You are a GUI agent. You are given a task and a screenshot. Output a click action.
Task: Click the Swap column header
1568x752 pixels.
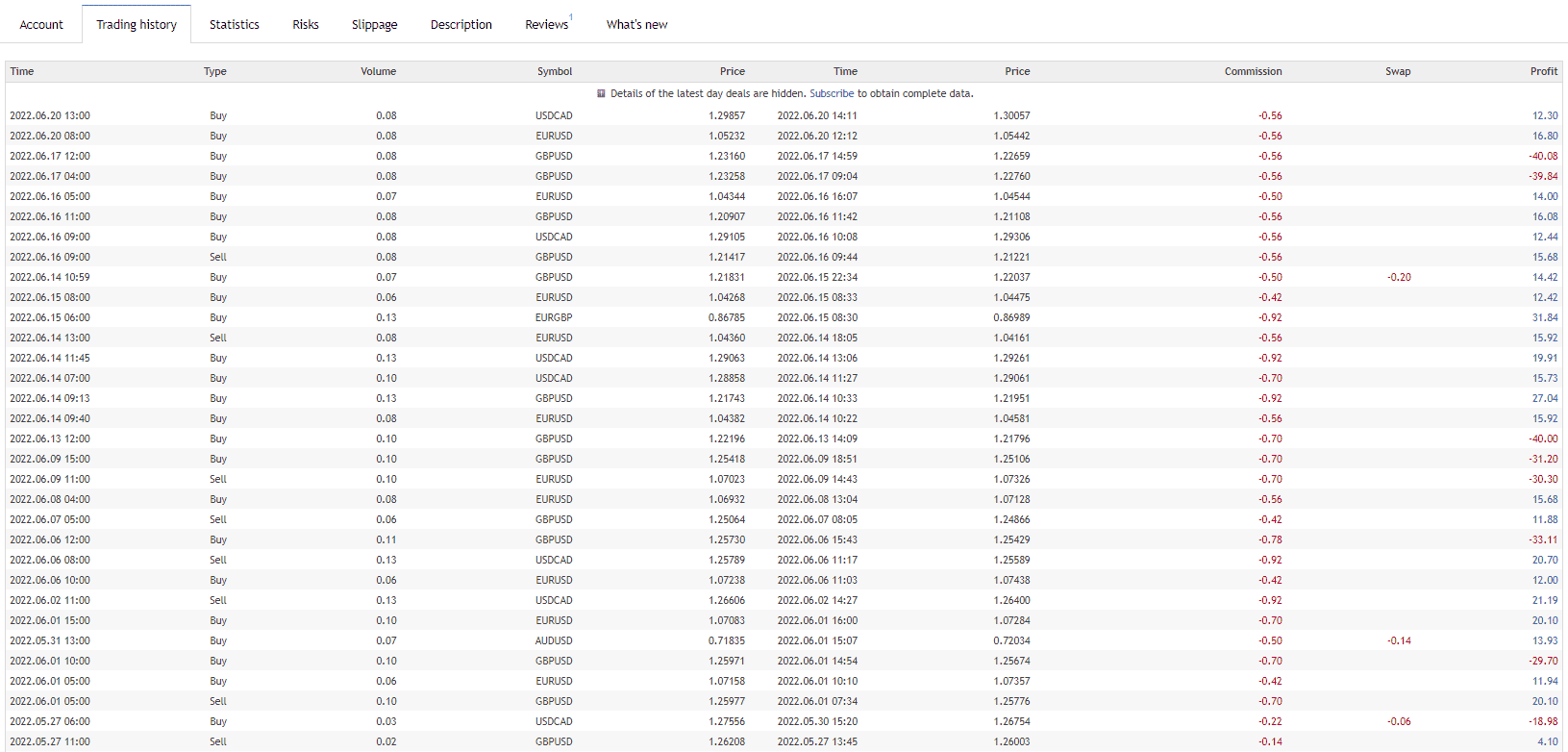coord(1398,71)
